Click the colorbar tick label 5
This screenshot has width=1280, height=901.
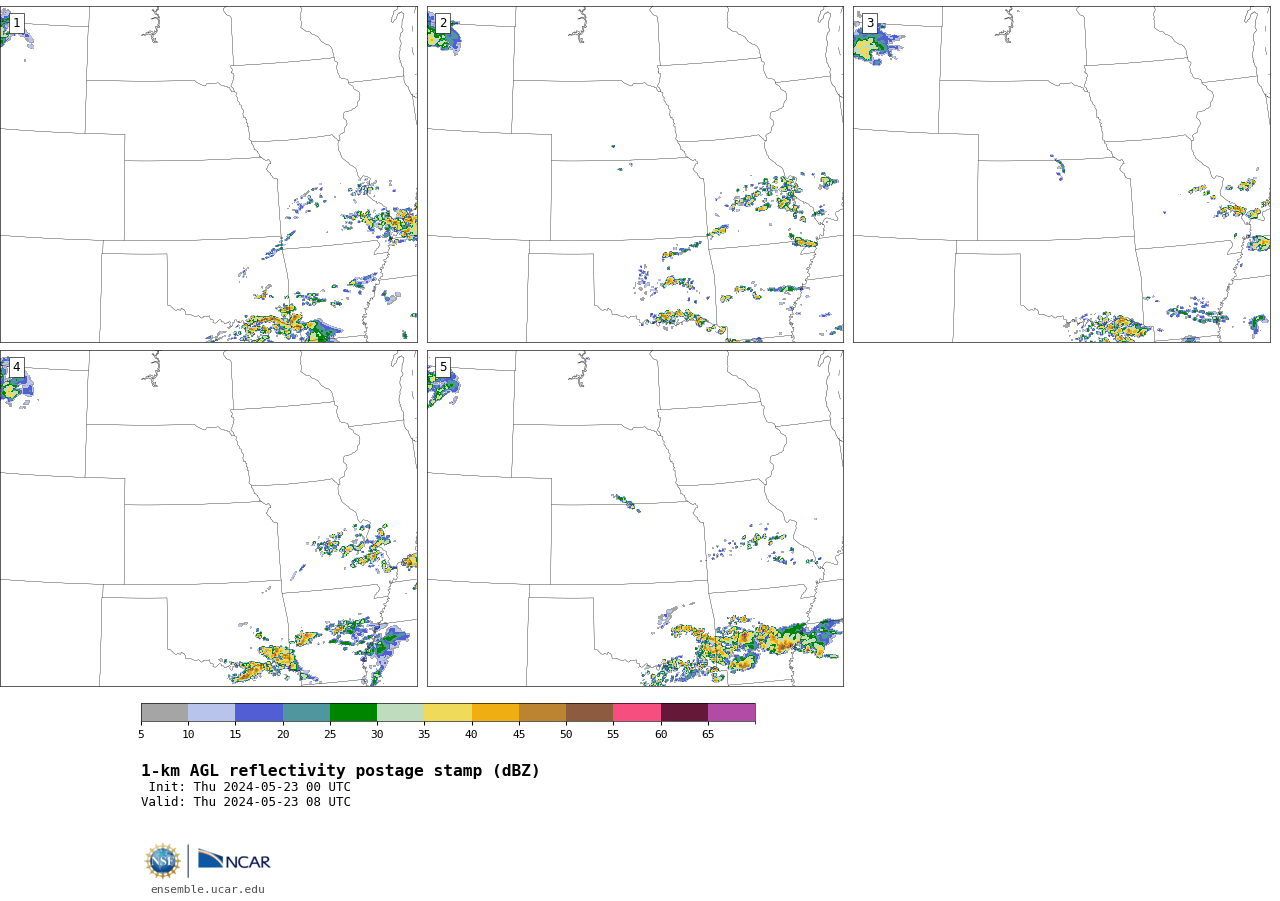coord(141,735)
